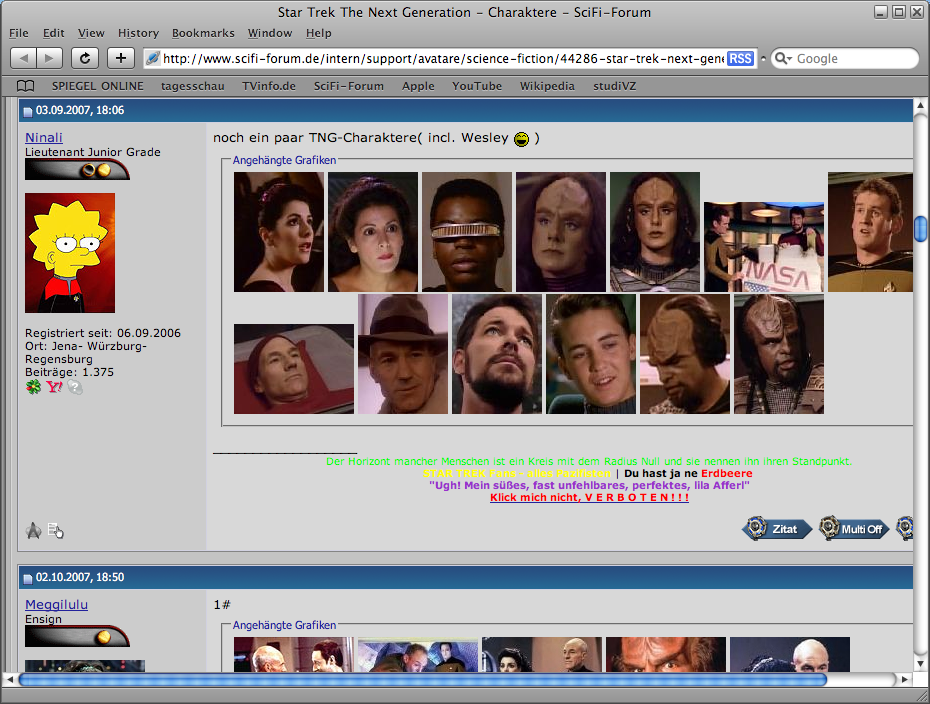
Task: Open the Wikipedia bookmark
Action: click(547, 86)
